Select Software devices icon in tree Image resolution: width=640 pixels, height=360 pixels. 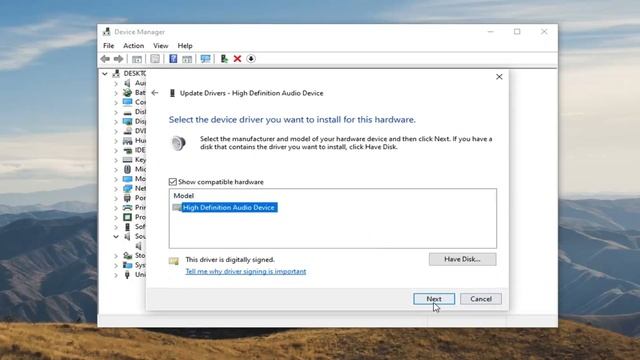[x=127, y=227]
